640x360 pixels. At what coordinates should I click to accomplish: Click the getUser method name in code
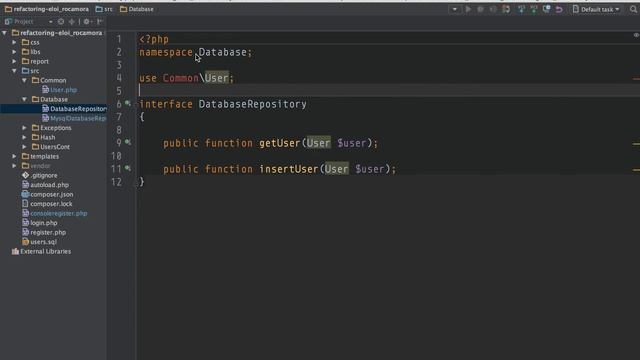coord(280,143)
